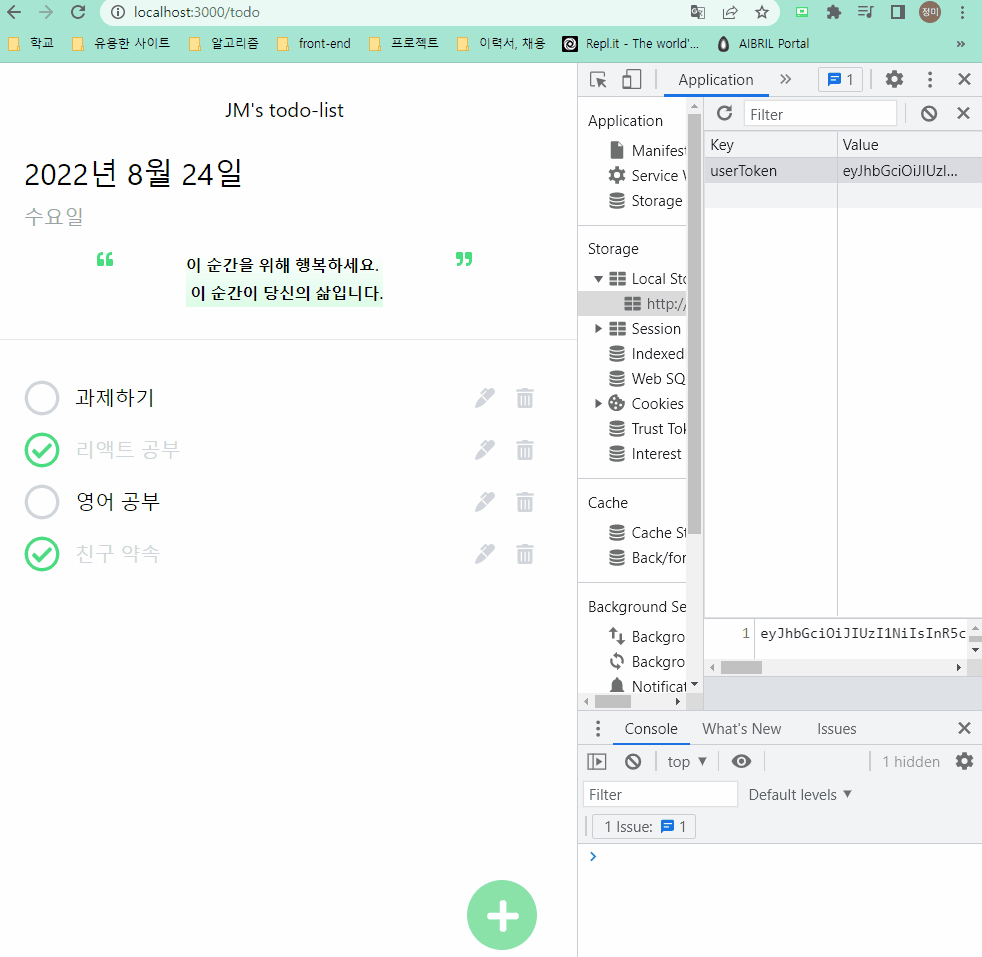Open the drawer three-dot menu beside Console
The height and width of the screenshot is (957, 982).
point(598,728)
